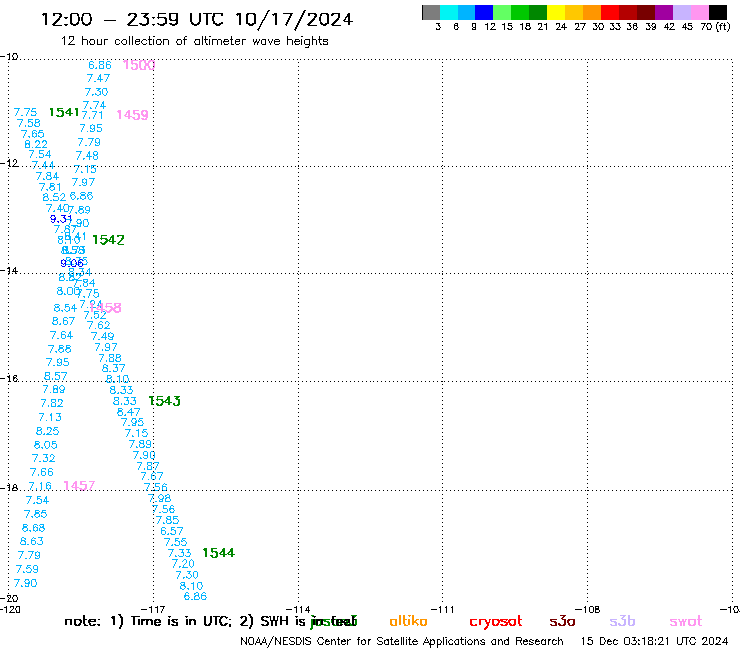Click the -111 longitude axis label
Viewport: 740px width, 650px height.
tap(442, 610)
